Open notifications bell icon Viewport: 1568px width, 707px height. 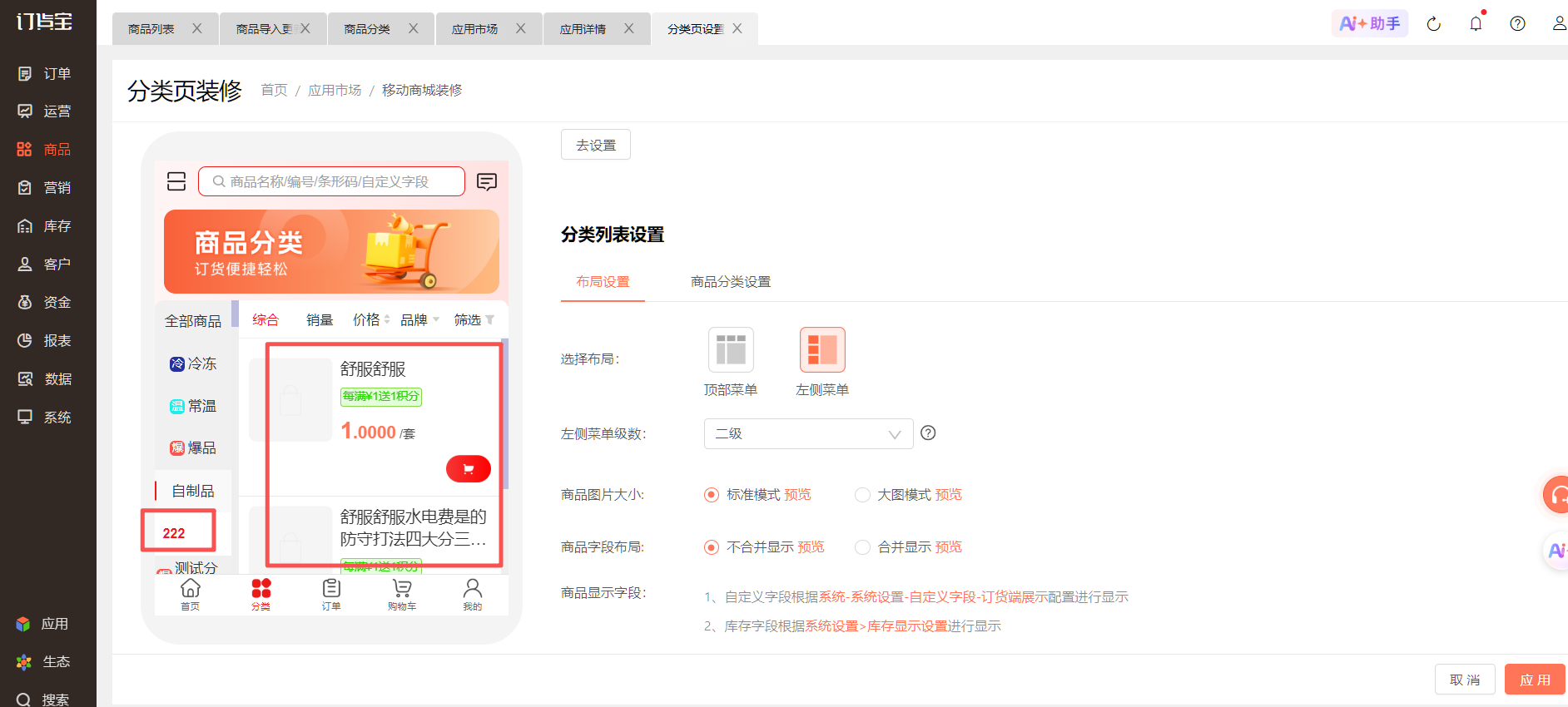coord(1476,23)
